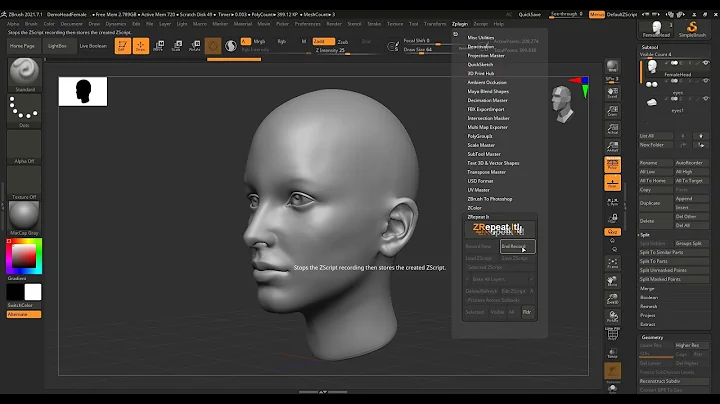Screen dimensions: 720x404
Task: Click the Frame mesh navigation icon
Action: pyautogui.click(x=612, y=263)
